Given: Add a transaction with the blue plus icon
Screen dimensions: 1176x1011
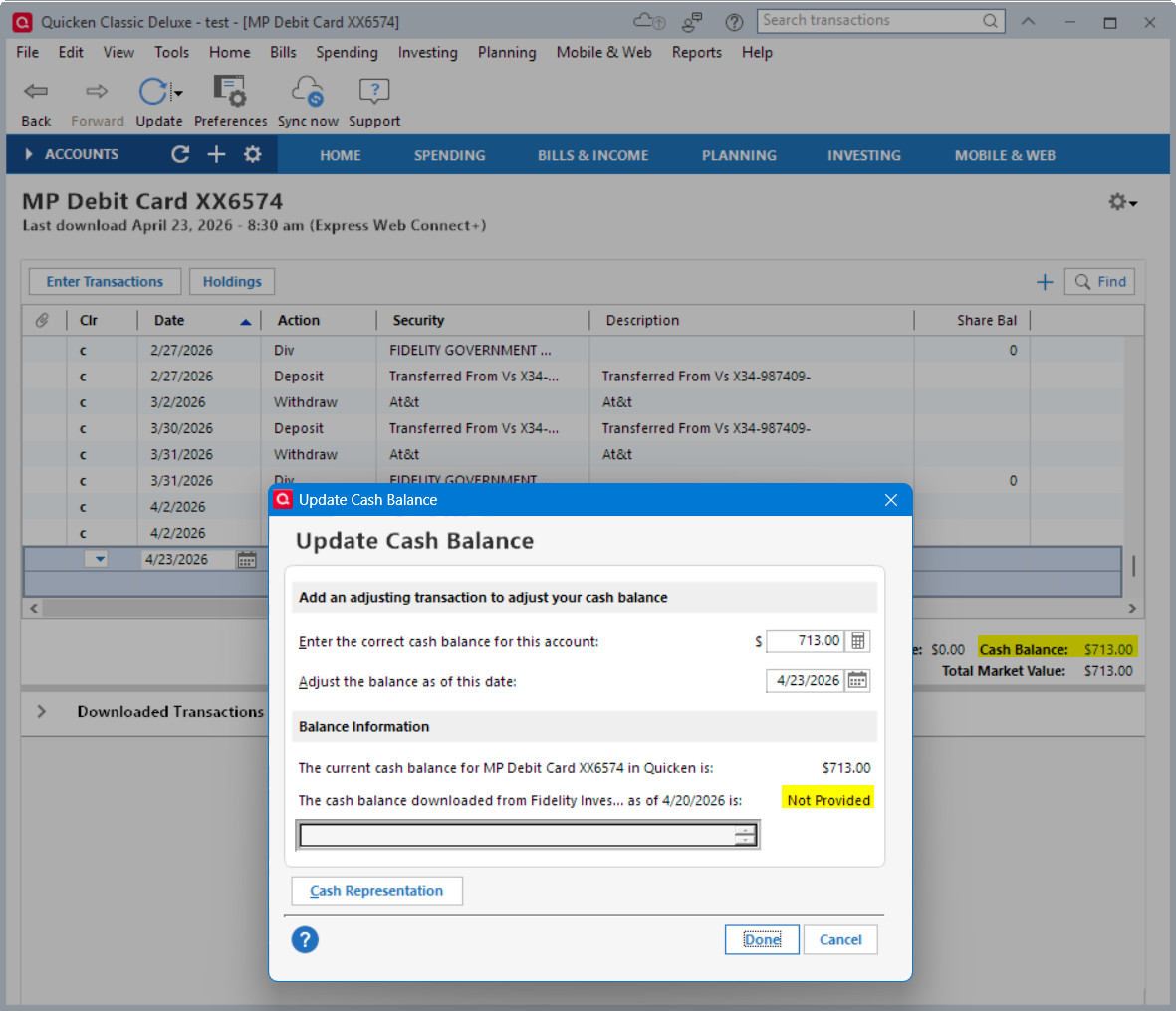Looking at the screenshot, I should [1044, 282].
